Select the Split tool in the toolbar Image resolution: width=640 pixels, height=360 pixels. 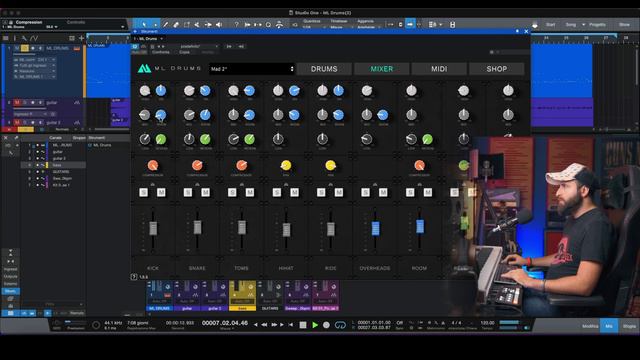pos(197,24)
